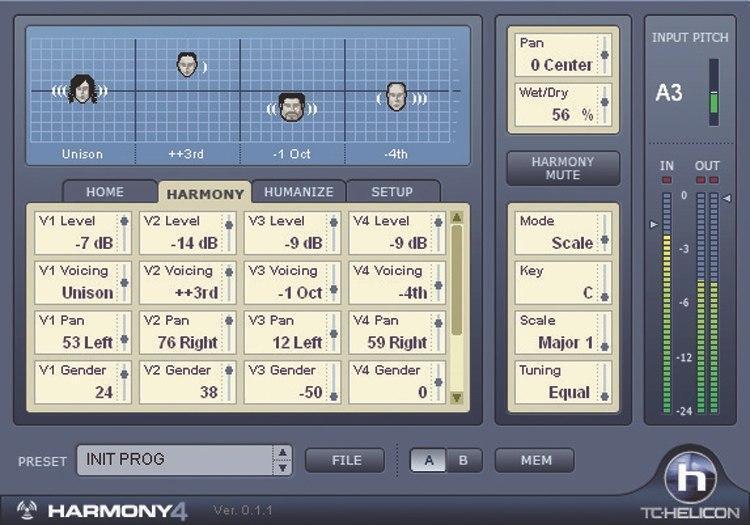Click the FILE button
The height and width of the screenshot is (525, 750).
(344, 460)
